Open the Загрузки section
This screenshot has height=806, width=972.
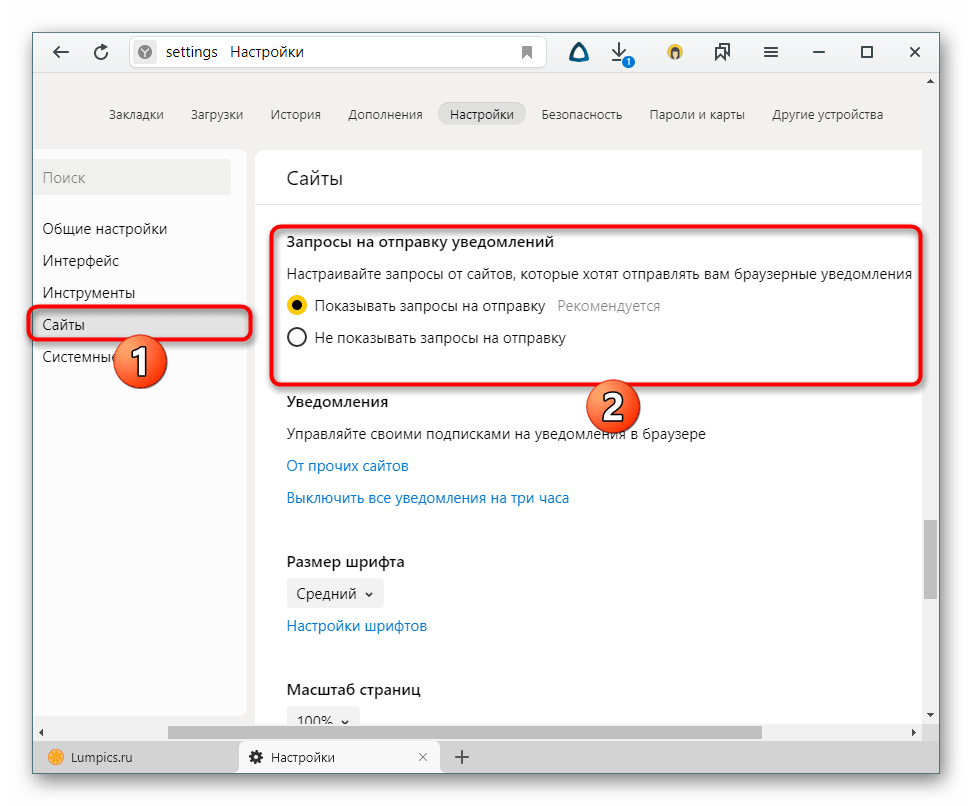point(217,115)
